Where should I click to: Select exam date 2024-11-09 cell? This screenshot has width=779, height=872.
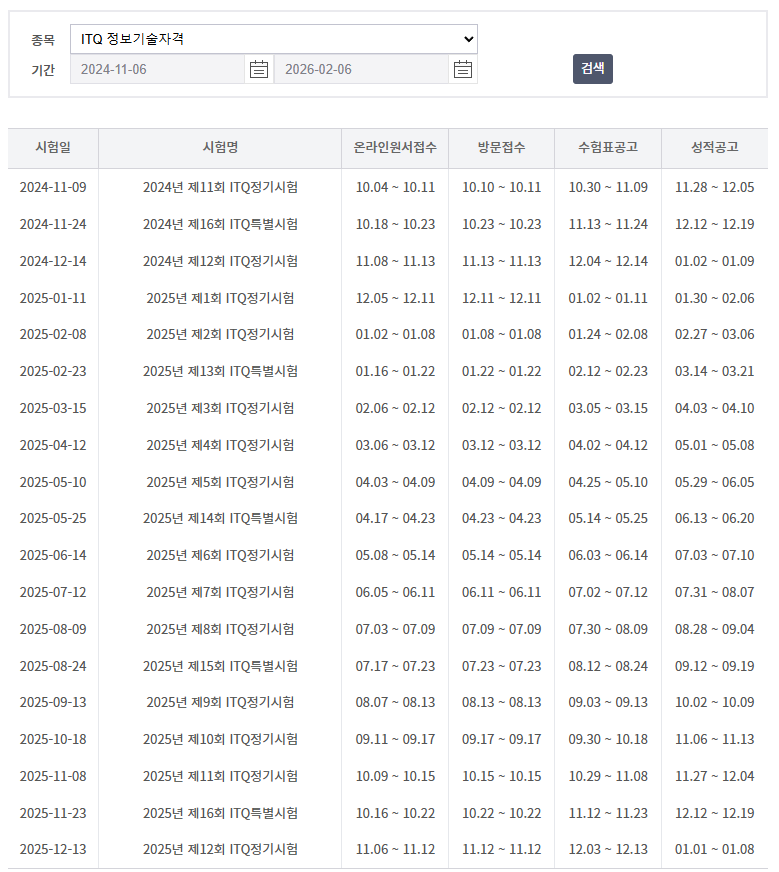(x=53, y=187)
